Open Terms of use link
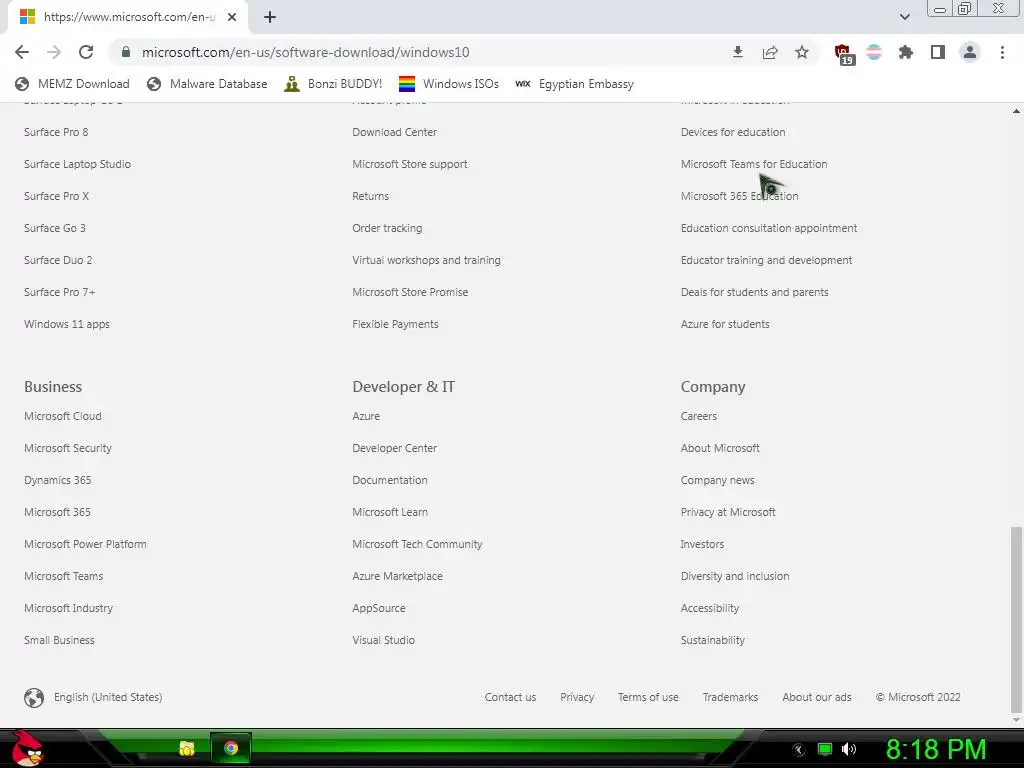The width and height of the screenshot is (1024, 768). [648, 697]
